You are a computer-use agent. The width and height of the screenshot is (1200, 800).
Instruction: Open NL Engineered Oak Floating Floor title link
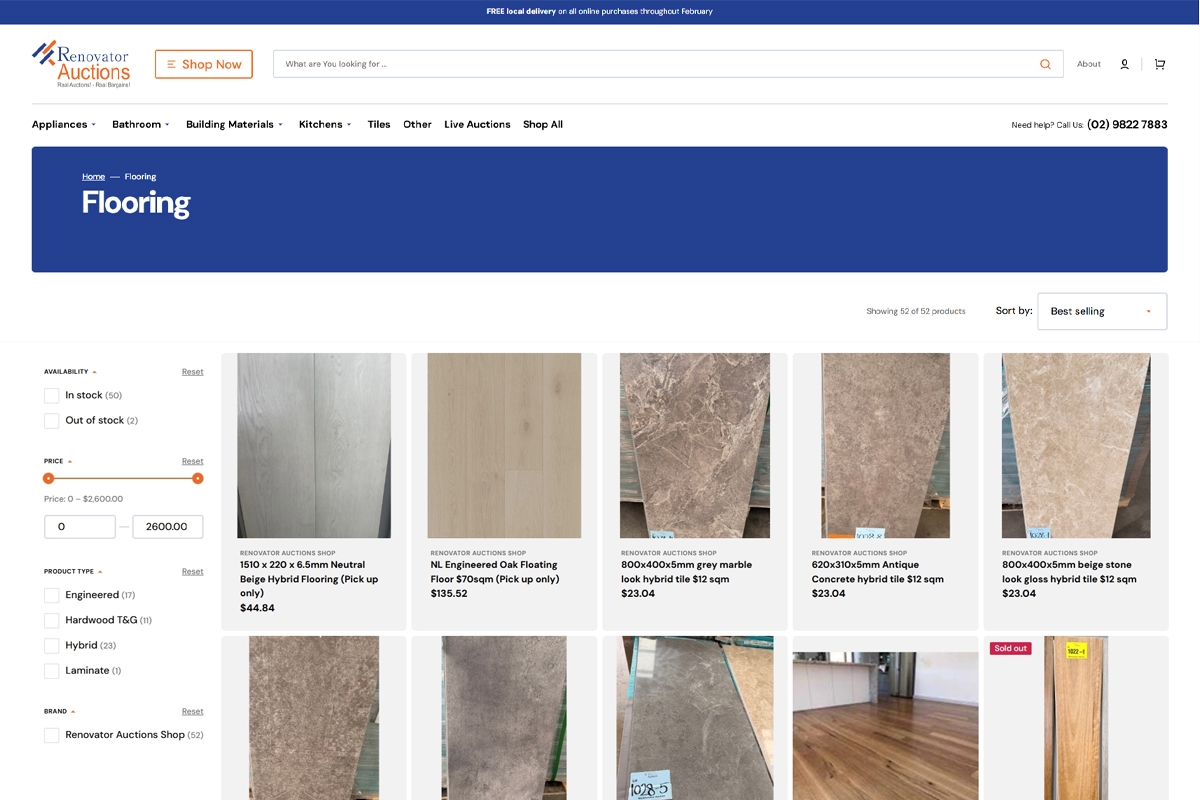[x=495, y=572]
